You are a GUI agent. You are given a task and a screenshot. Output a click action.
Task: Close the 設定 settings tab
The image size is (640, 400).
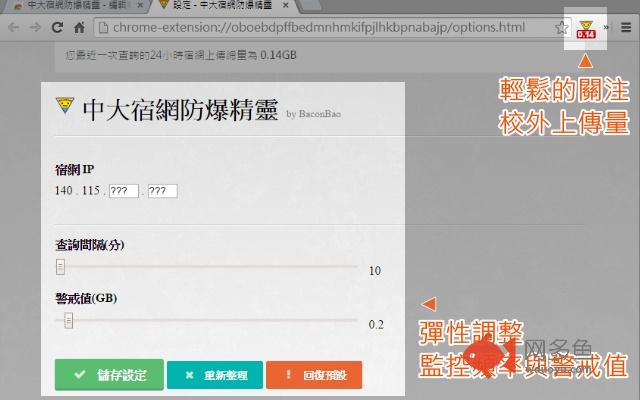click(286, 5)
